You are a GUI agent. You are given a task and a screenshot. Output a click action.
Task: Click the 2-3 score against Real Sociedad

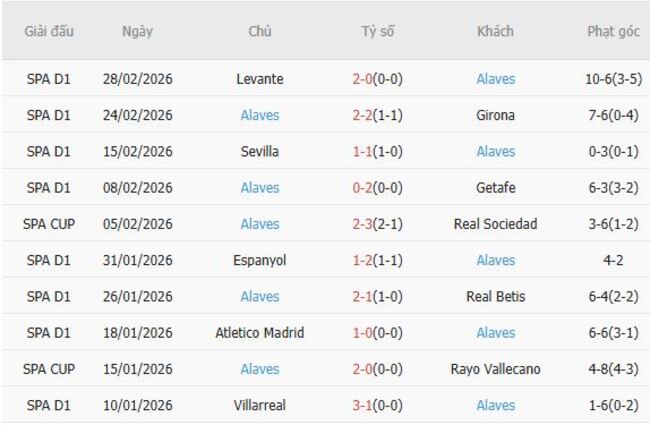coord(378,224)
